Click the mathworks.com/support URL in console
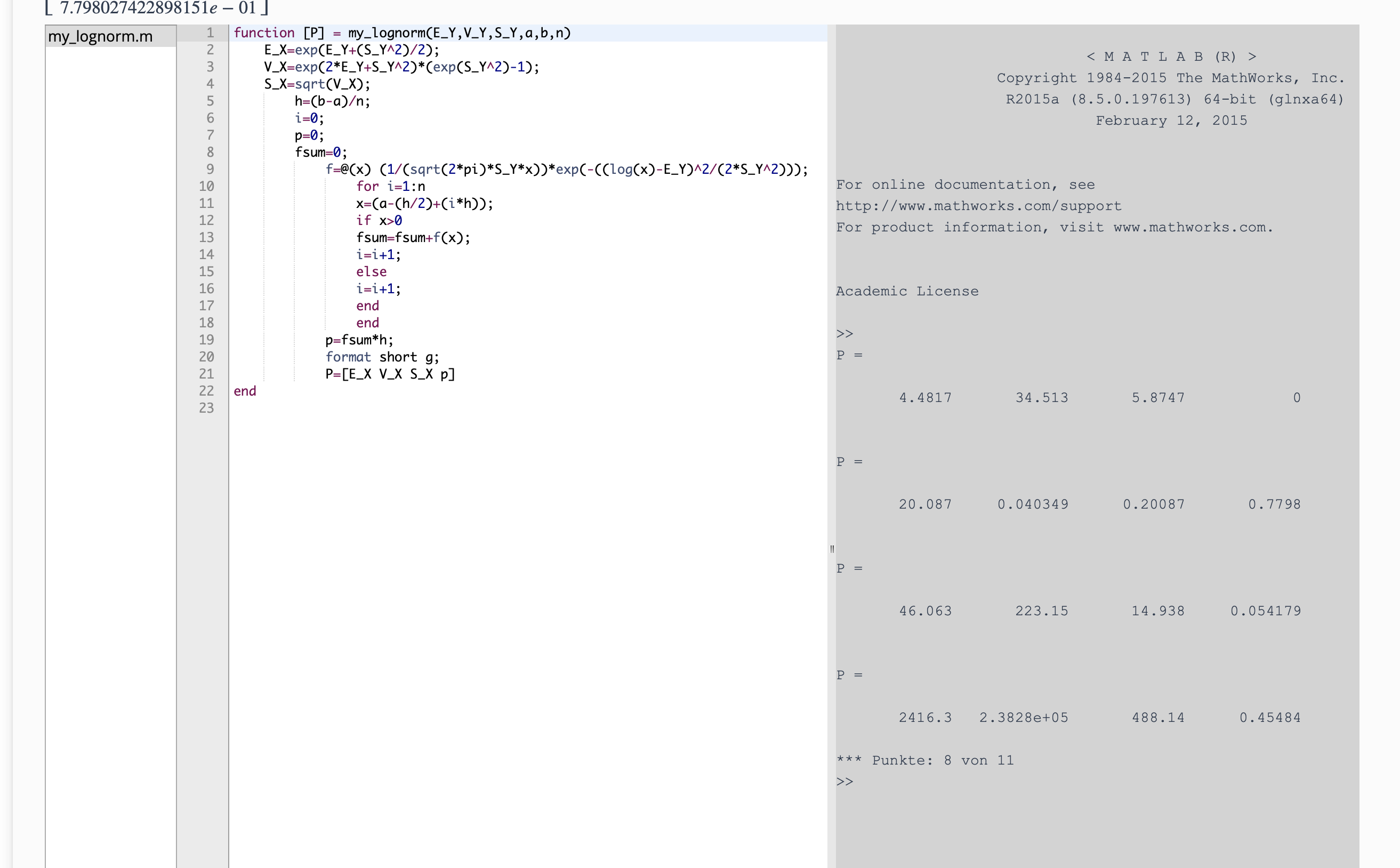 click(978, 206)
